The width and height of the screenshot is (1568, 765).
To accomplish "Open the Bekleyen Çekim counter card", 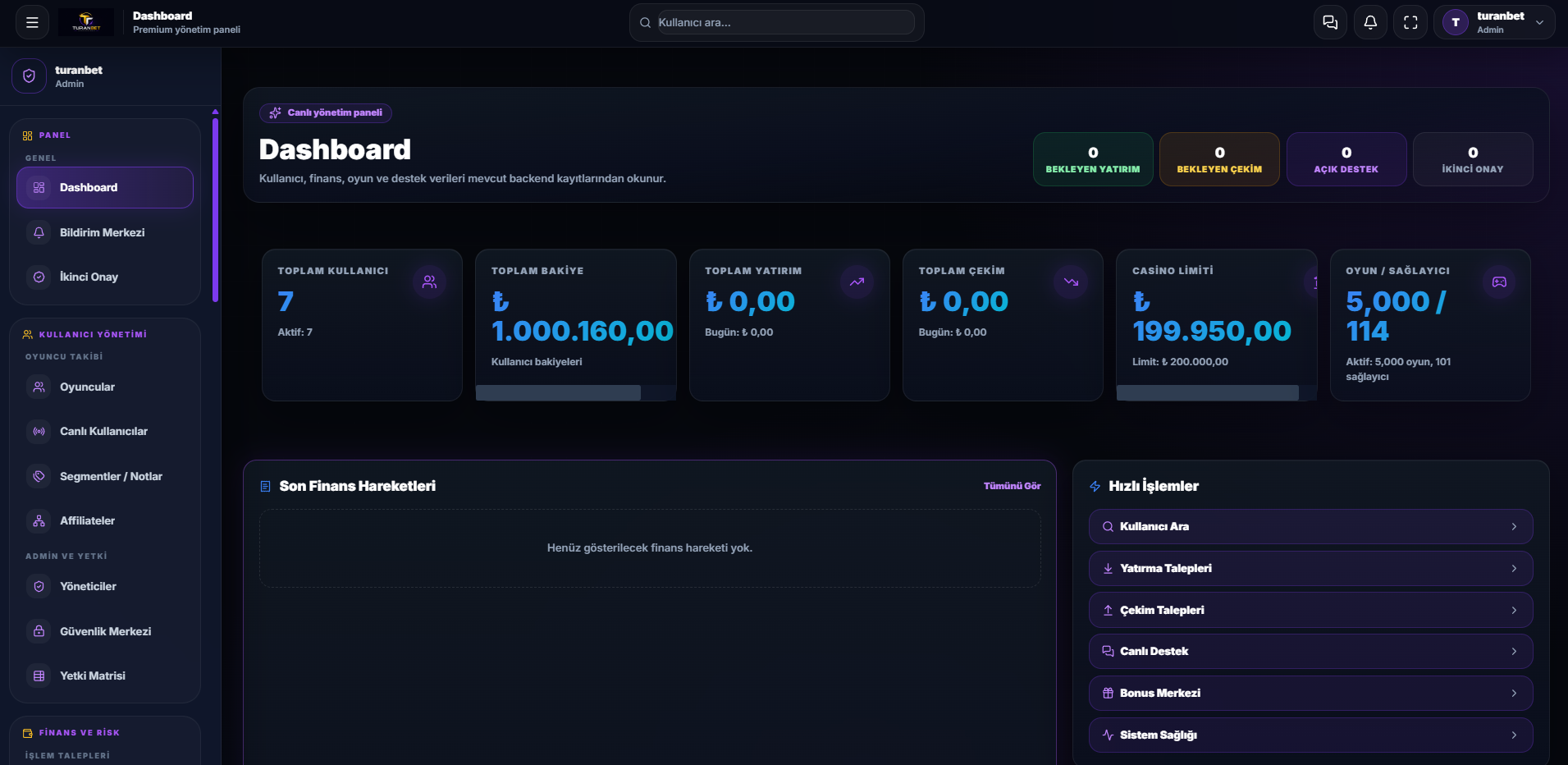I will pos(1219,159).
